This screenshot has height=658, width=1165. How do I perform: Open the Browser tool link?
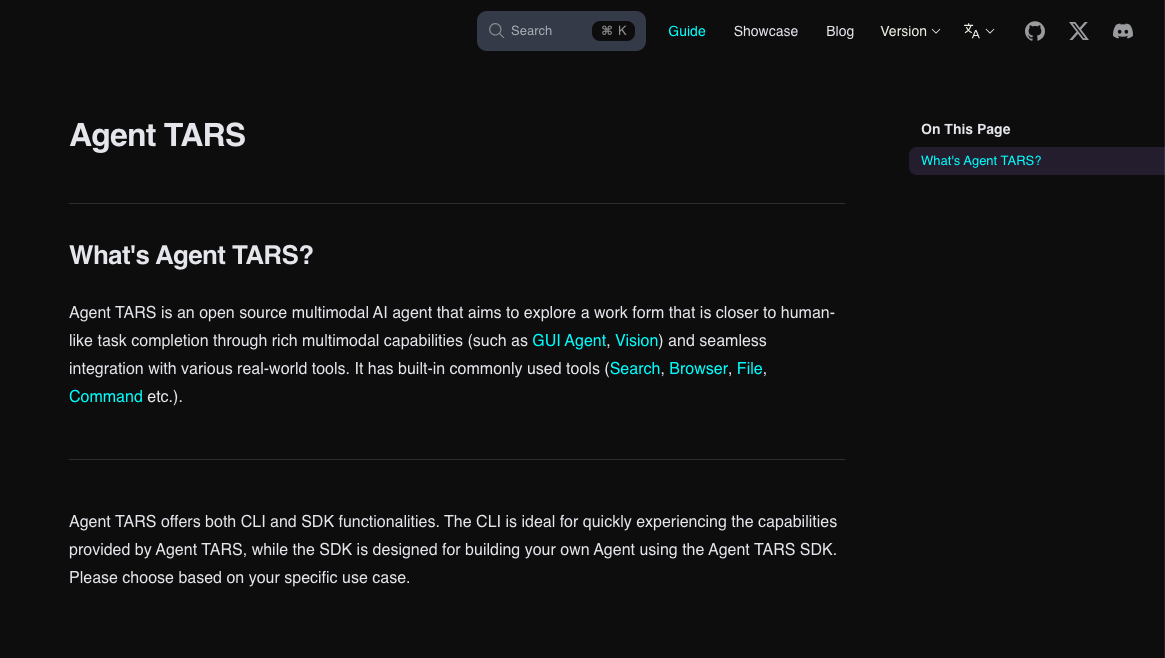(x=698, y=369)
